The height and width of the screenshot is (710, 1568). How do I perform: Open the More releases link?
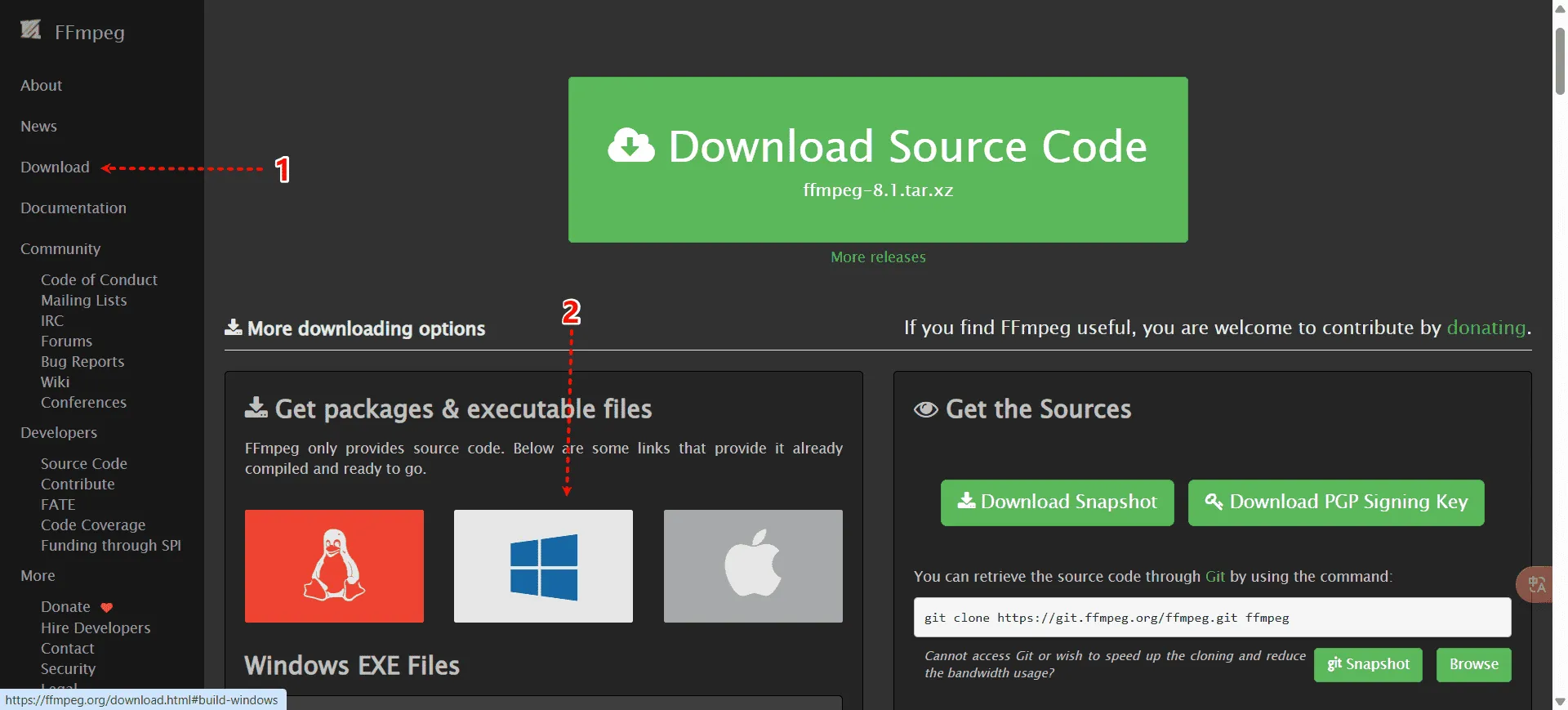pos(878,257)
